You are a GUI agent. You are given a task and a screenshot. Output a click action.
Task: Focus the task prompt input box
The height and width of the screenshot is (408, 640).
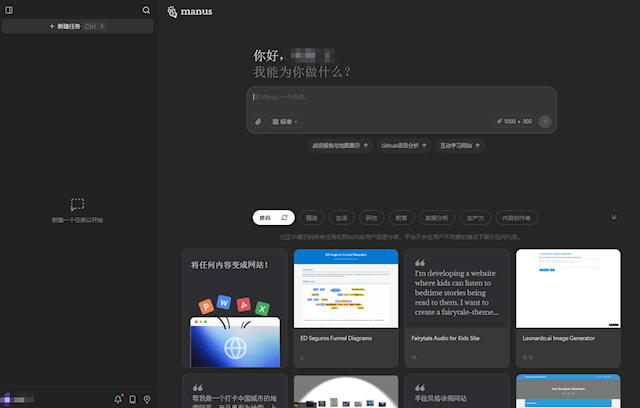401,98
